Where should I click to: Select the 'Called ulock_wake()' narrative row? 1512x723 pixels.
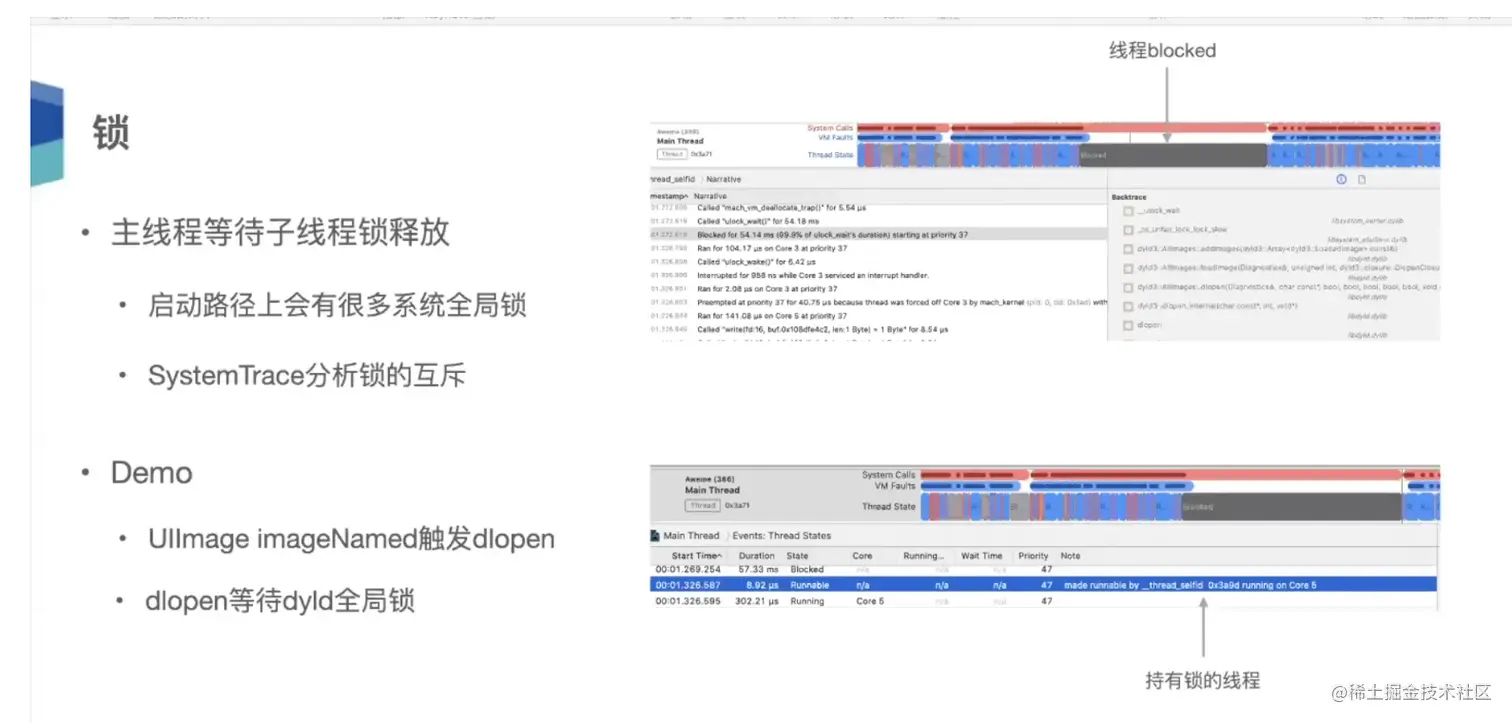point(879,262)
